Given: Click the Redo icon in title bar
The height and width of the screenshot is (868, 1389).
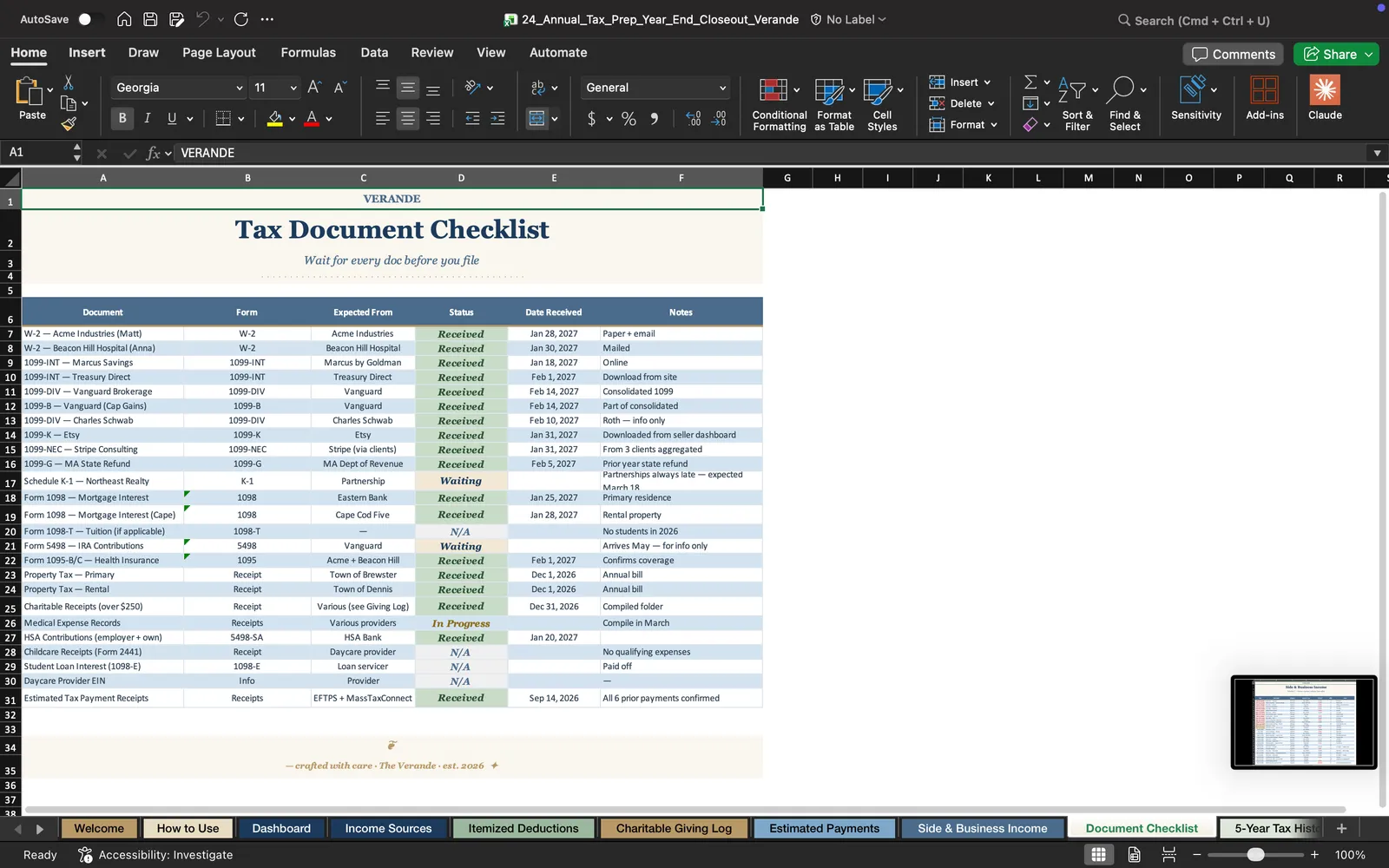Looking at the screenshot, I should click(x=241, y=19).
